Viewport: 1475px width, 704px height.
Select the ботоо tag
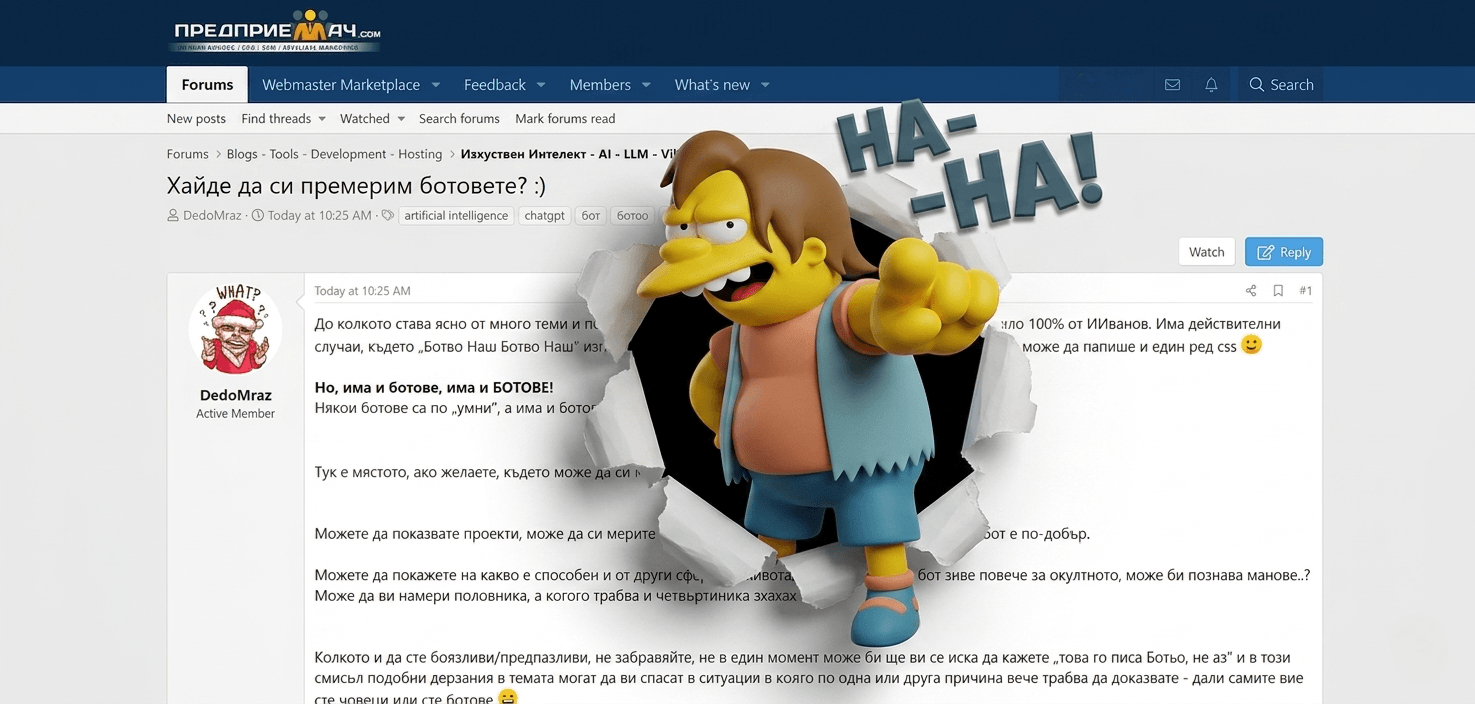tap(632, 215)
